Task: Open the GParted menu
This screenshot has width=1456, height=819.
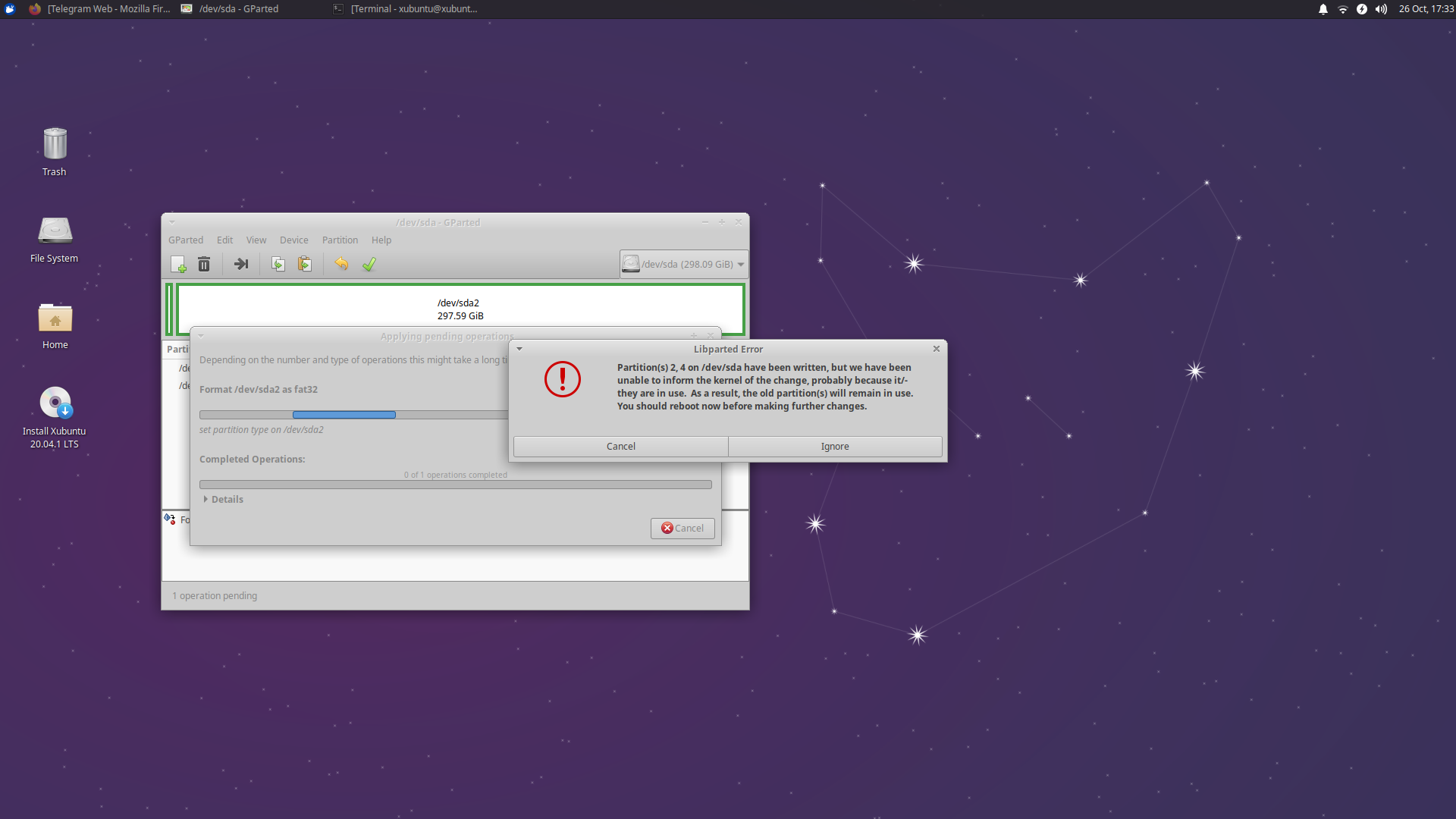Action: click(186, 240)
